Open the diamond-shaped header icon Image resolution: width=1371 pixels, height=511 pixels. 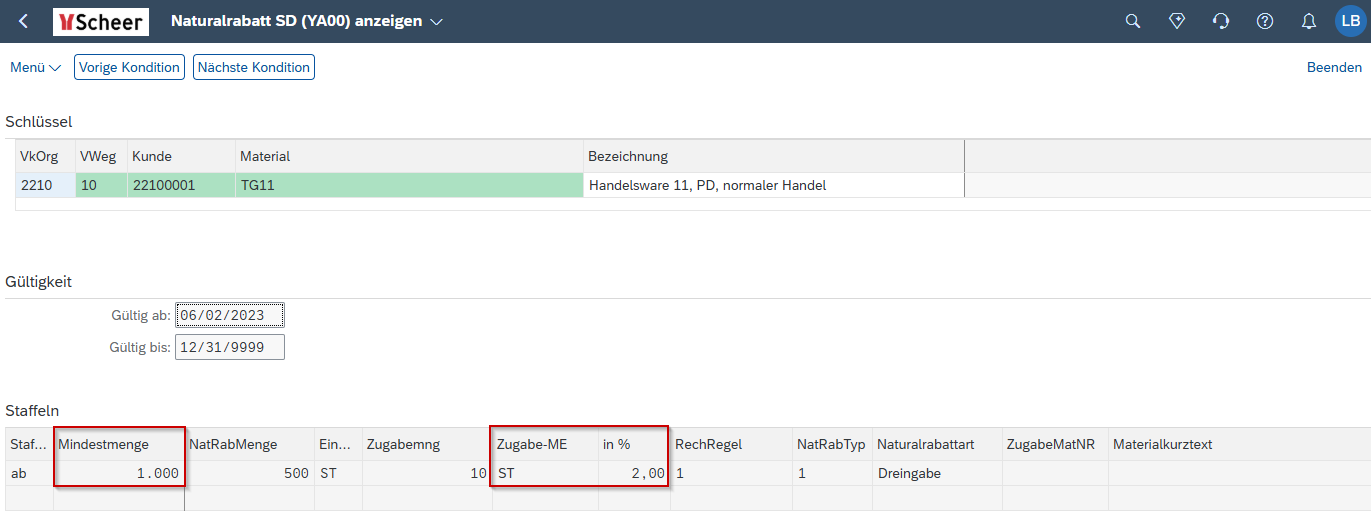coord(1177,21)
